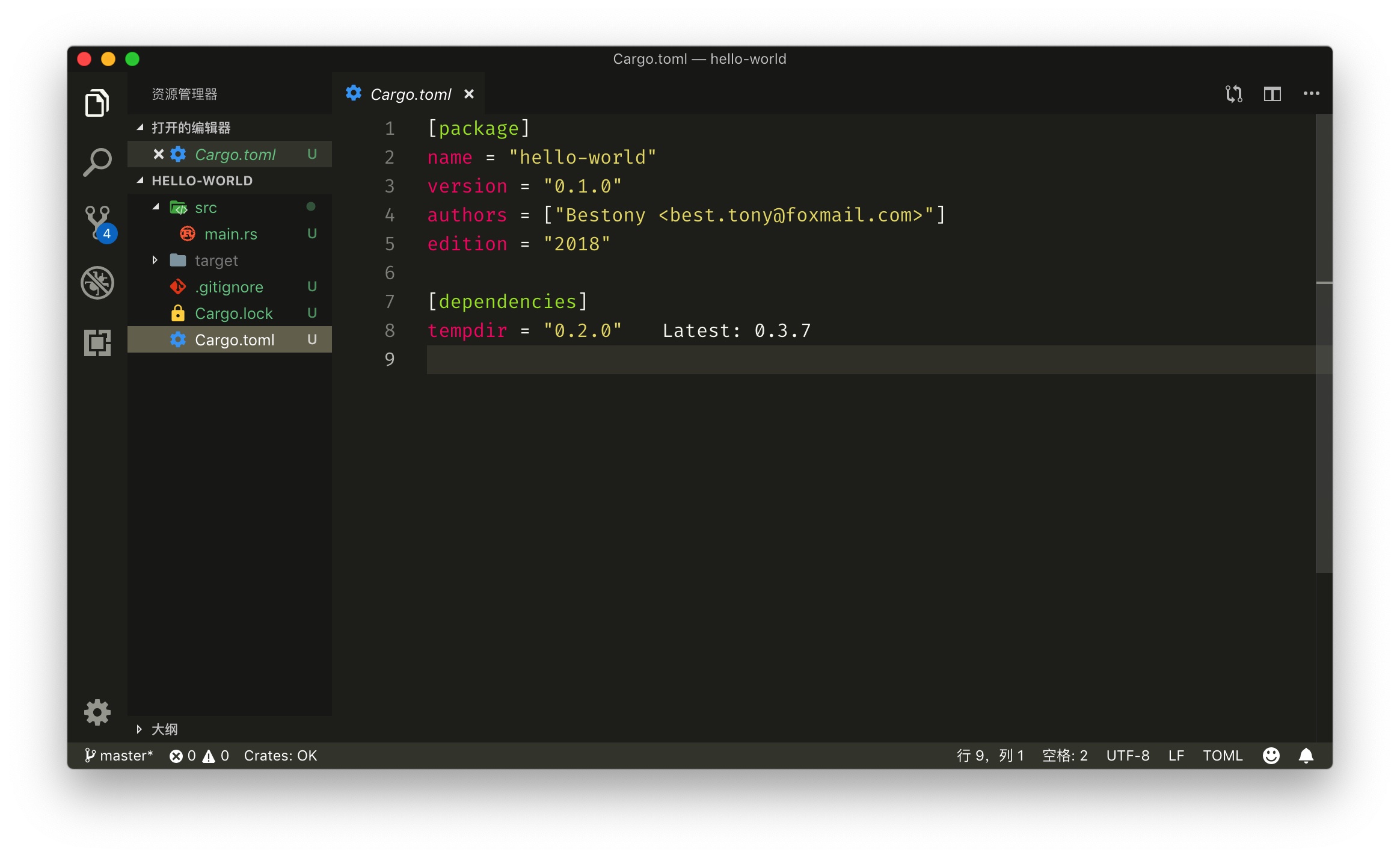Close the Cargo.toml editor tab

click(x=469, y=94)
